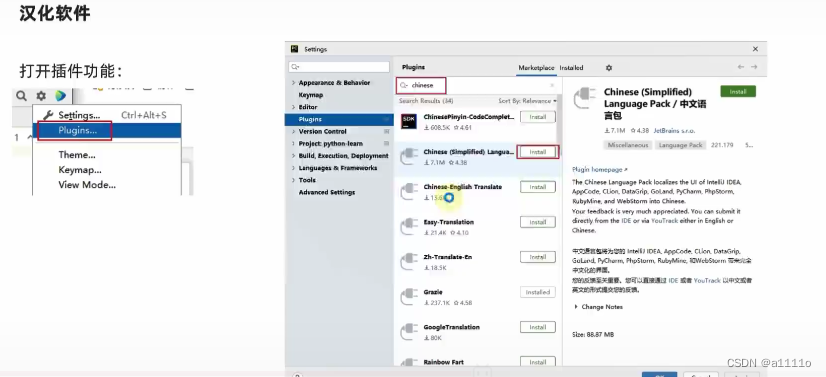Click the plug icon of Grazie
This screenshot has height=377, width=826.
409,297
